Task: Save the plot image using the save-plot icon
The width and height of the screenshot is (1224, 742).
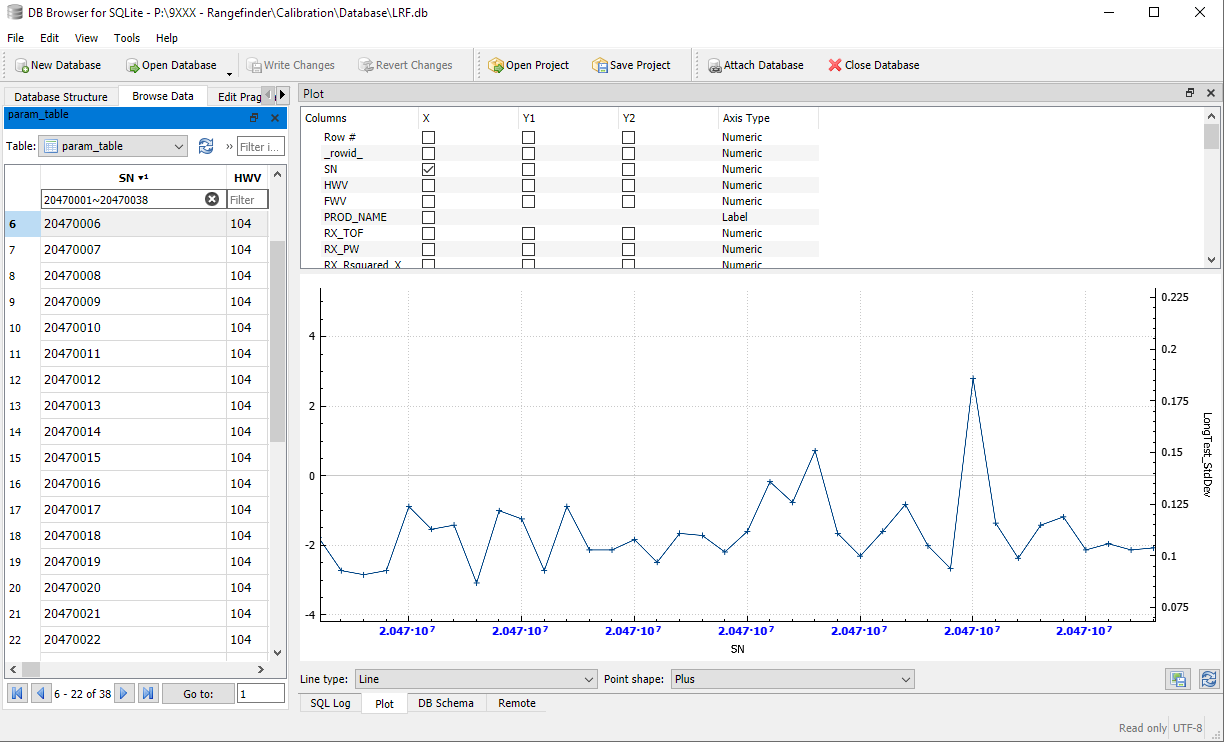Action: pyautogui.click(x=1178, y=679)
